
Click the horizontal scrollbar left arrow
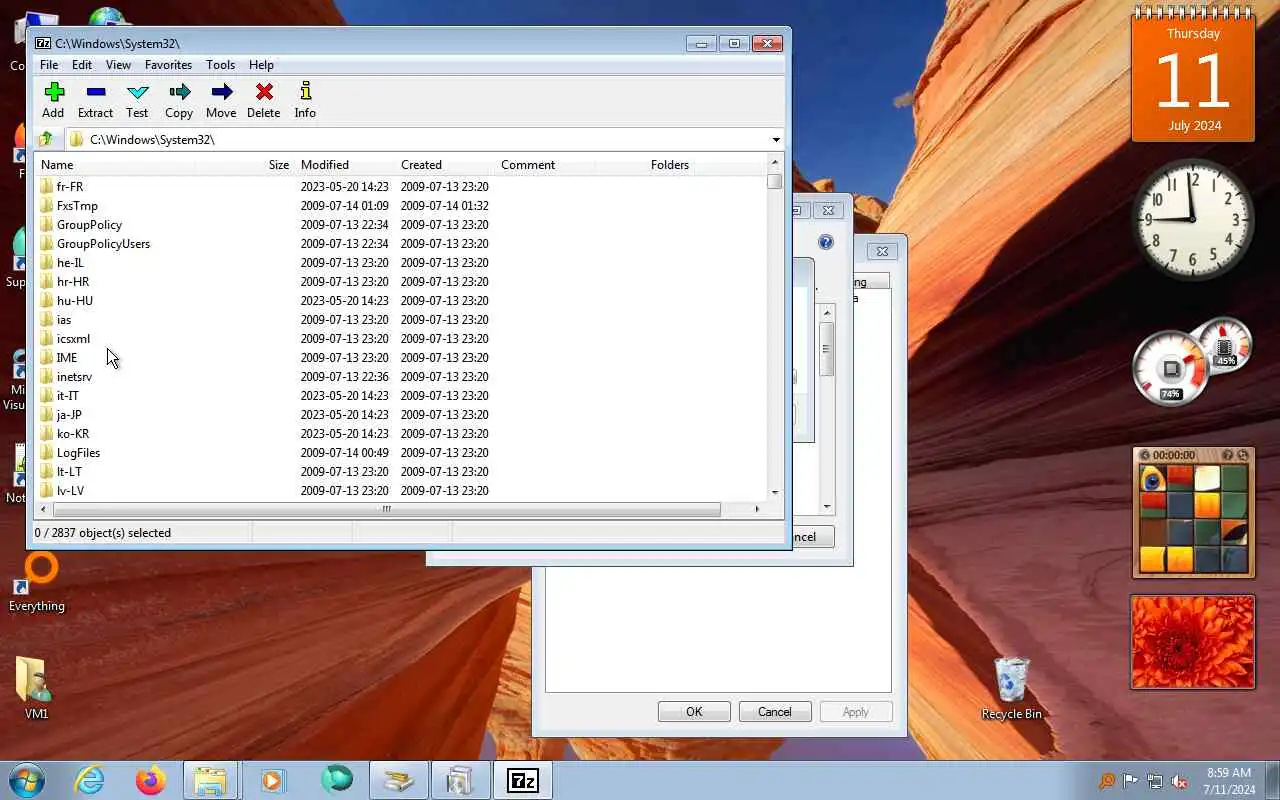click(x=43, y=509)
